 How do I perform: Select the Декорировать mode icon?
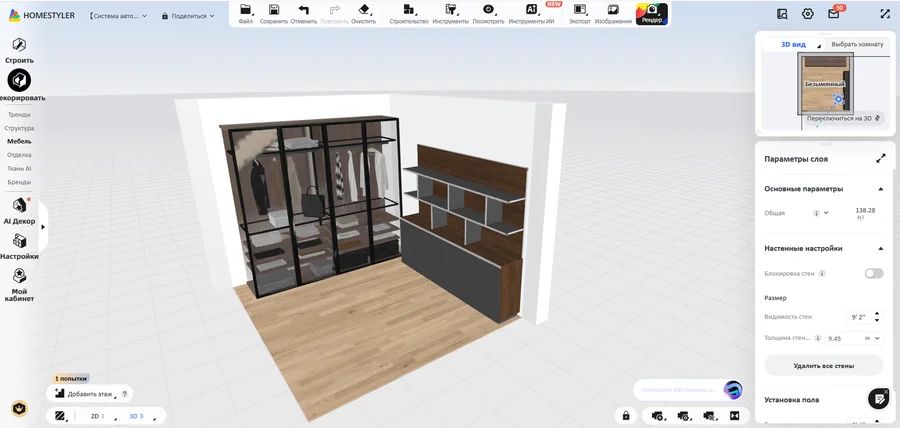click(x=20, y=80)
